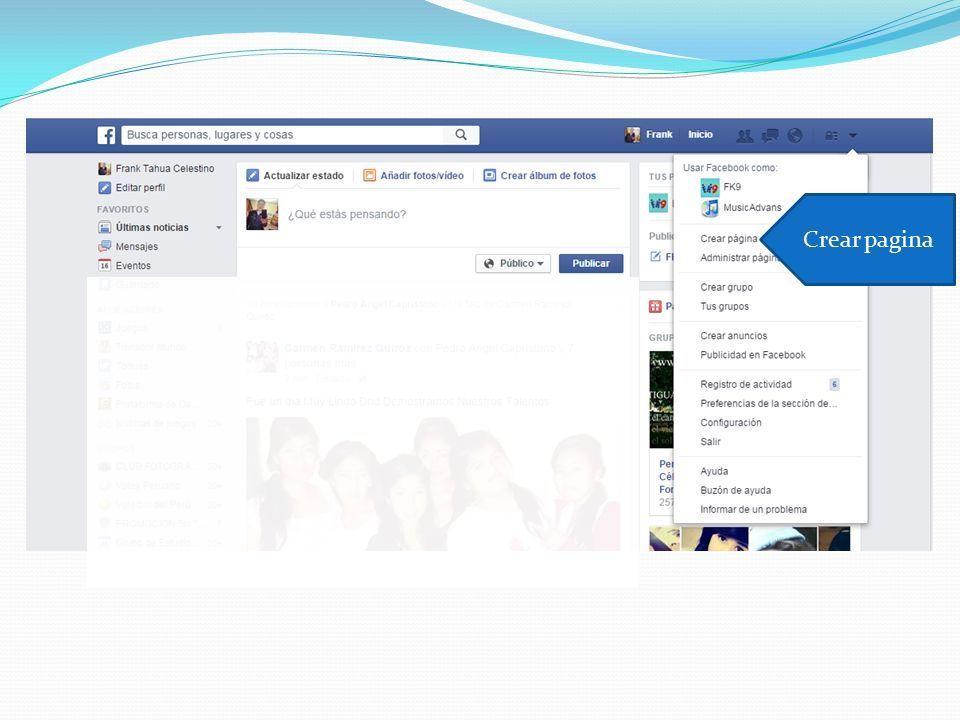The width and height of the screenshot is (960, 720).
Task: Open Buzón de ayuda entry
Action: [x=735, y=490]
